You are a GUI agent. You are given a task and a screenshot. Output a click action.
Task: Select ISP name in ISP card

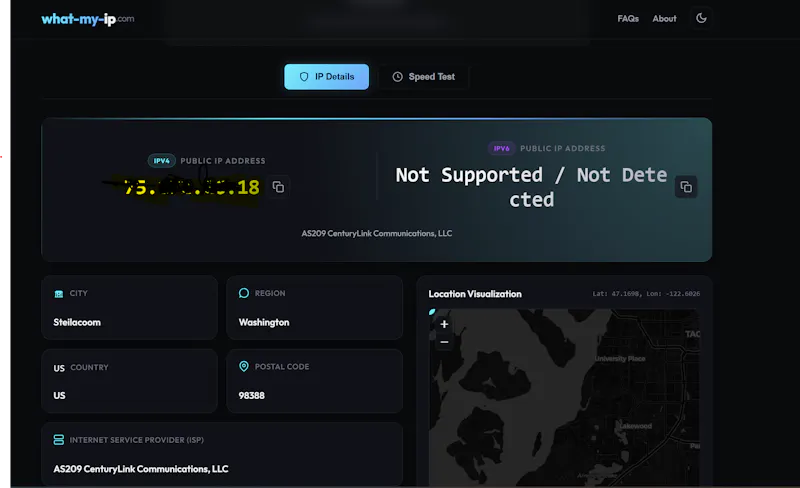[x=141, y=469]
